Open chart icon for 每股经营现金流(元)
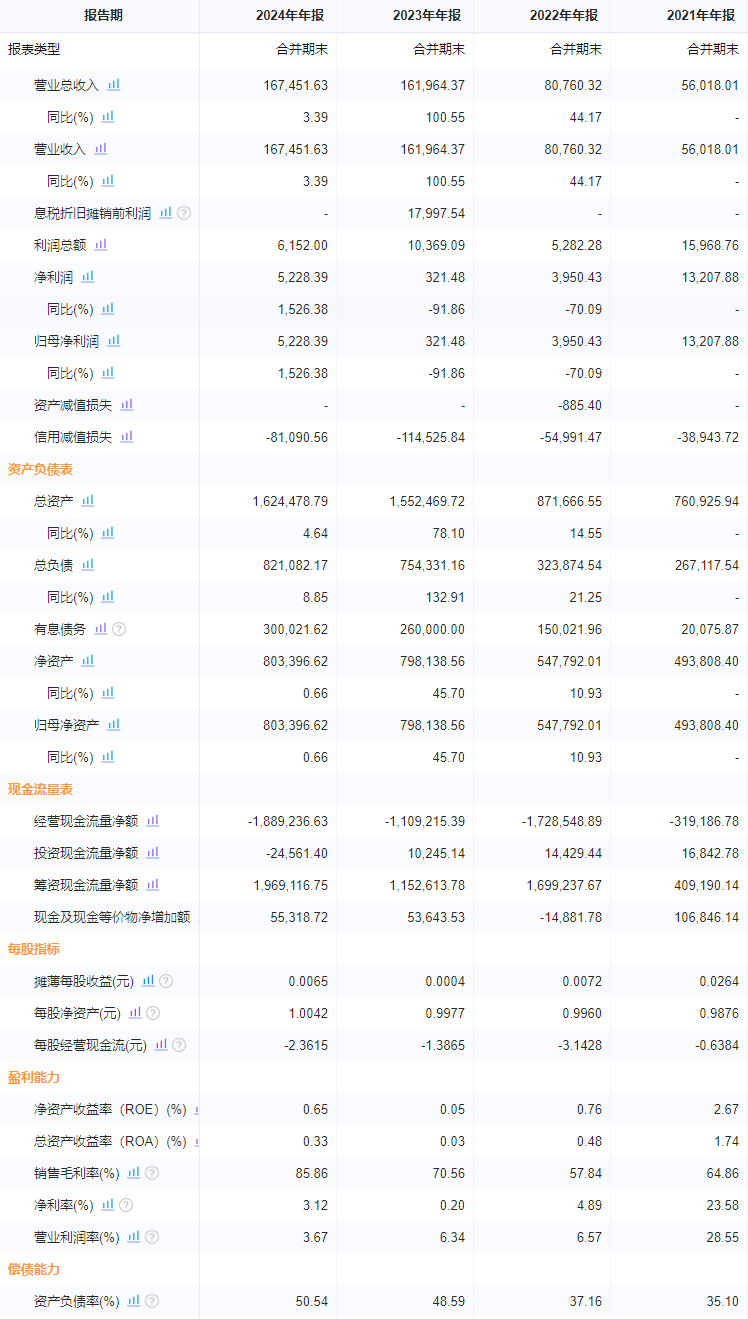Screen dimensions: 748x1319 pos(161,1045)
